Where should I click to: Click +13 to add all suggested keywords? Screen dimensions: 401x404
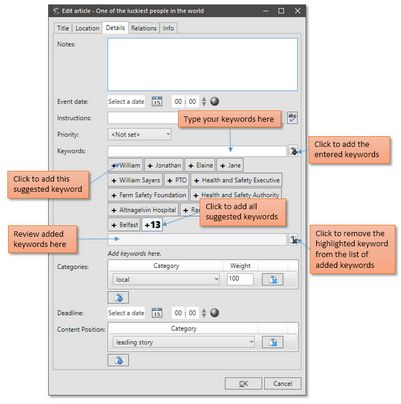pyautogui.click(x=152, y=225)
